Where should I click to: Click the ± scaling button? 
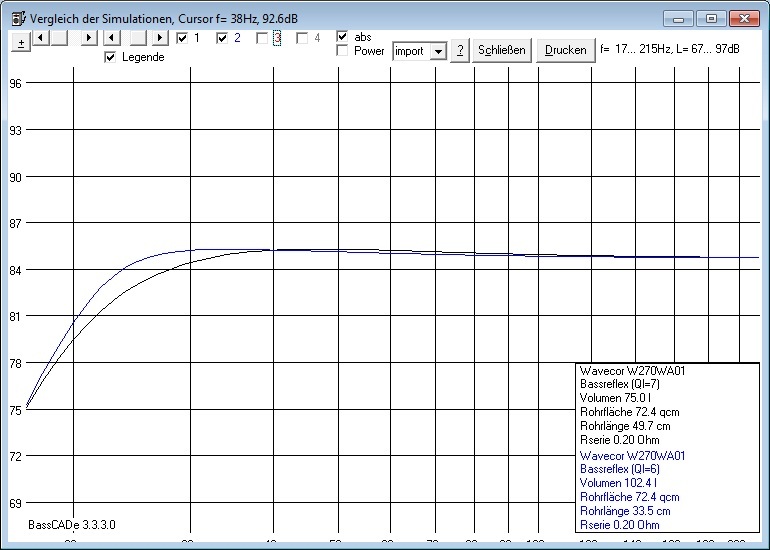[x=21, y=42]
